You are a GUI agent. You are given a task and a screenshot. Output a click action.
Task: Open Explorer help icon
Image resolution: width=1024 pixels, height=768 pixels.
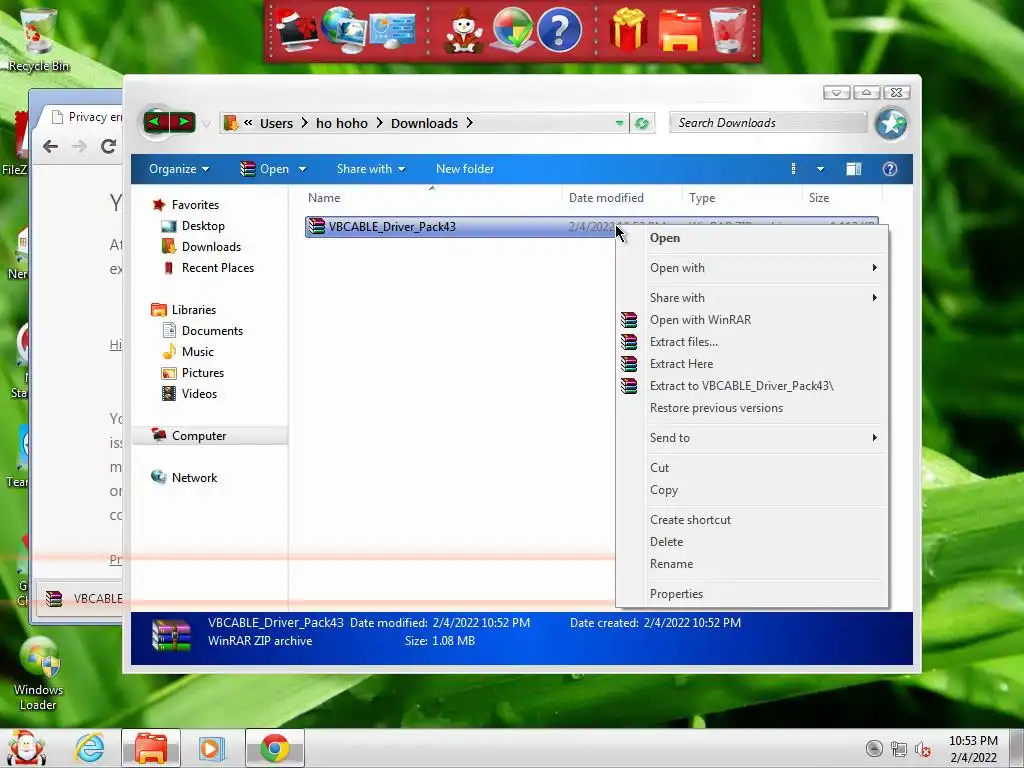pyautogui.click(x=889, y=169)
